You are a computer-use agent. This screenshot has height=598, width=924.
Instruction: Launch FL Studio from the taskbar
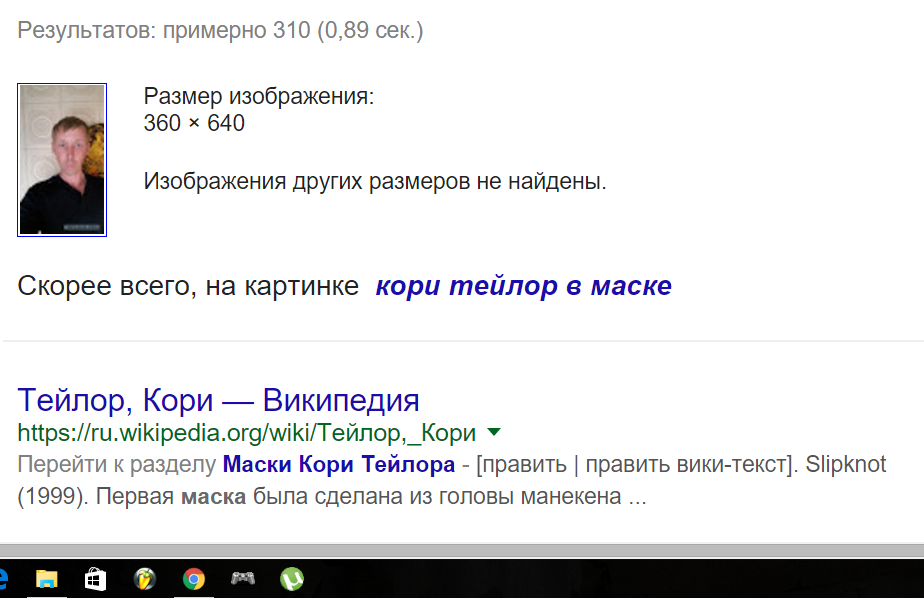pos(144,579)
